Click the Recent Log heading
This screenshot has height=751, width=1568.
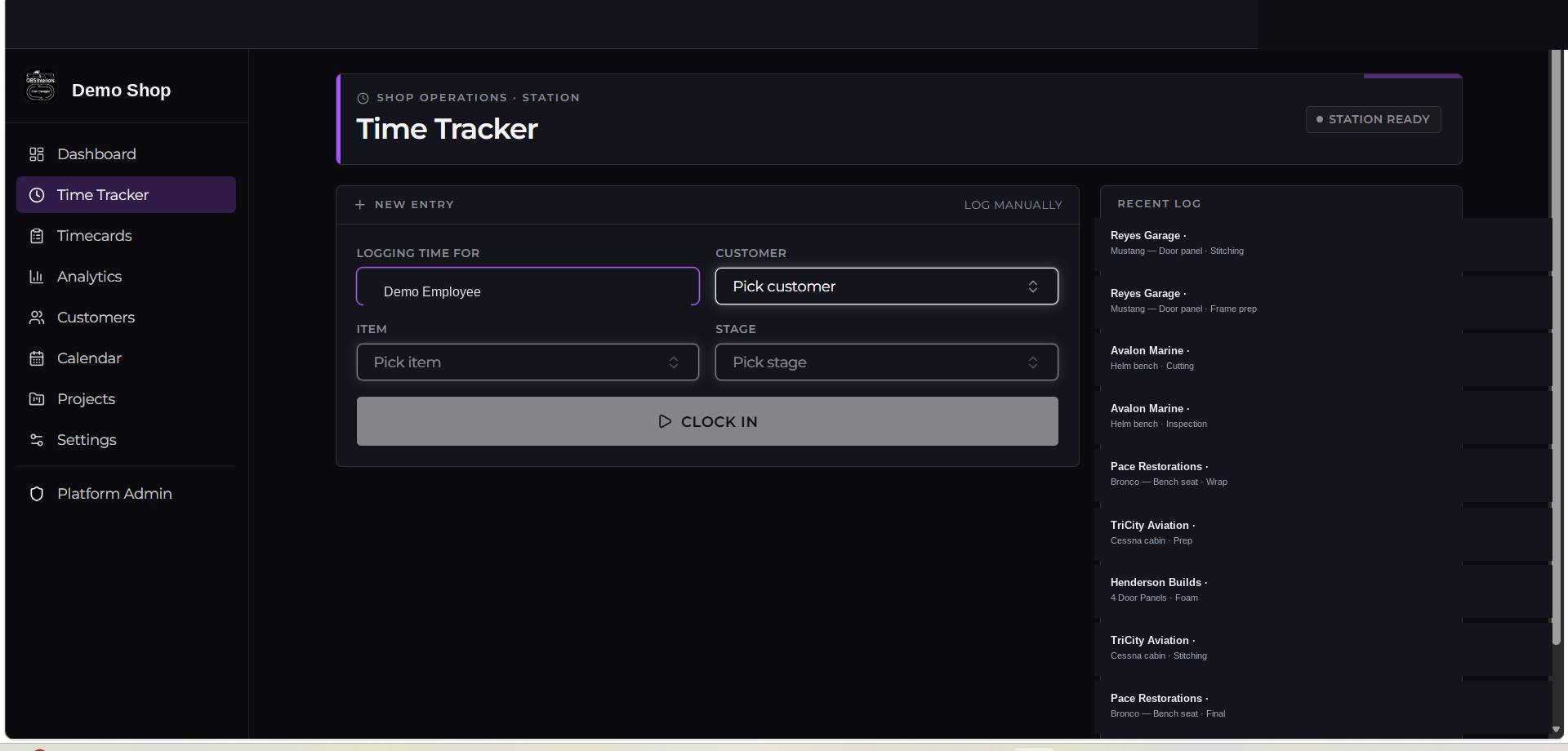click(x=1159, y=204)
